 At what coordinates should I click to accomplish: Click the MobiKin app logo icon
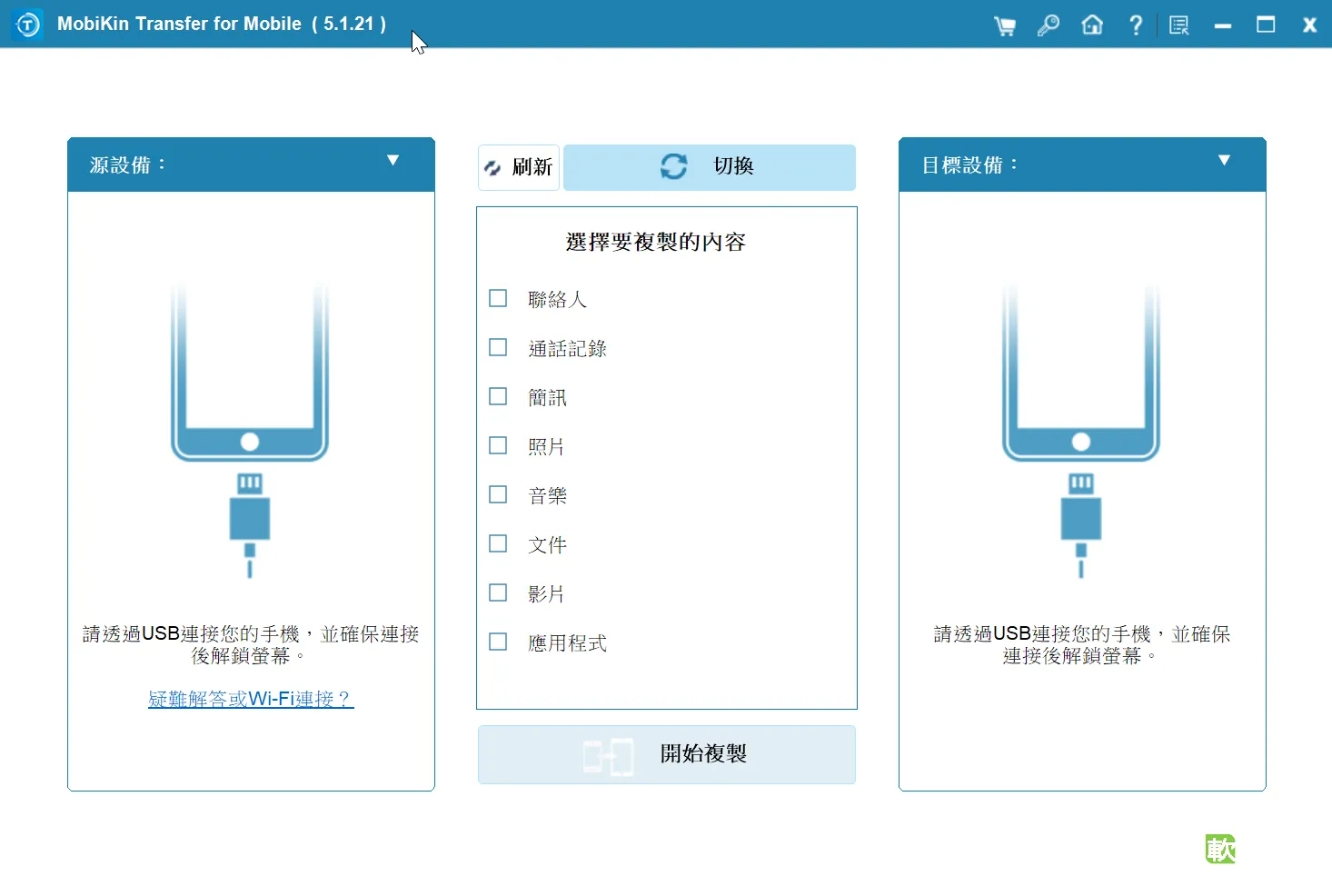(x=28, y=25)
